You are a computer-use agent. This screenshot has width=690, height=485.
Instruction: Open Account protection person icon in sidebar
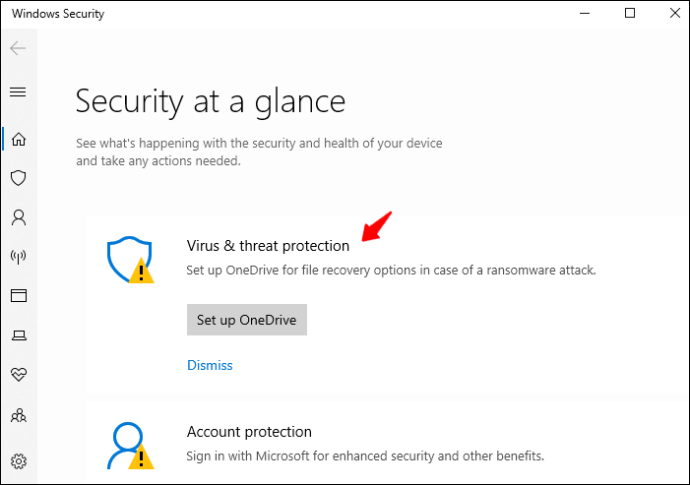click(18, 217)
